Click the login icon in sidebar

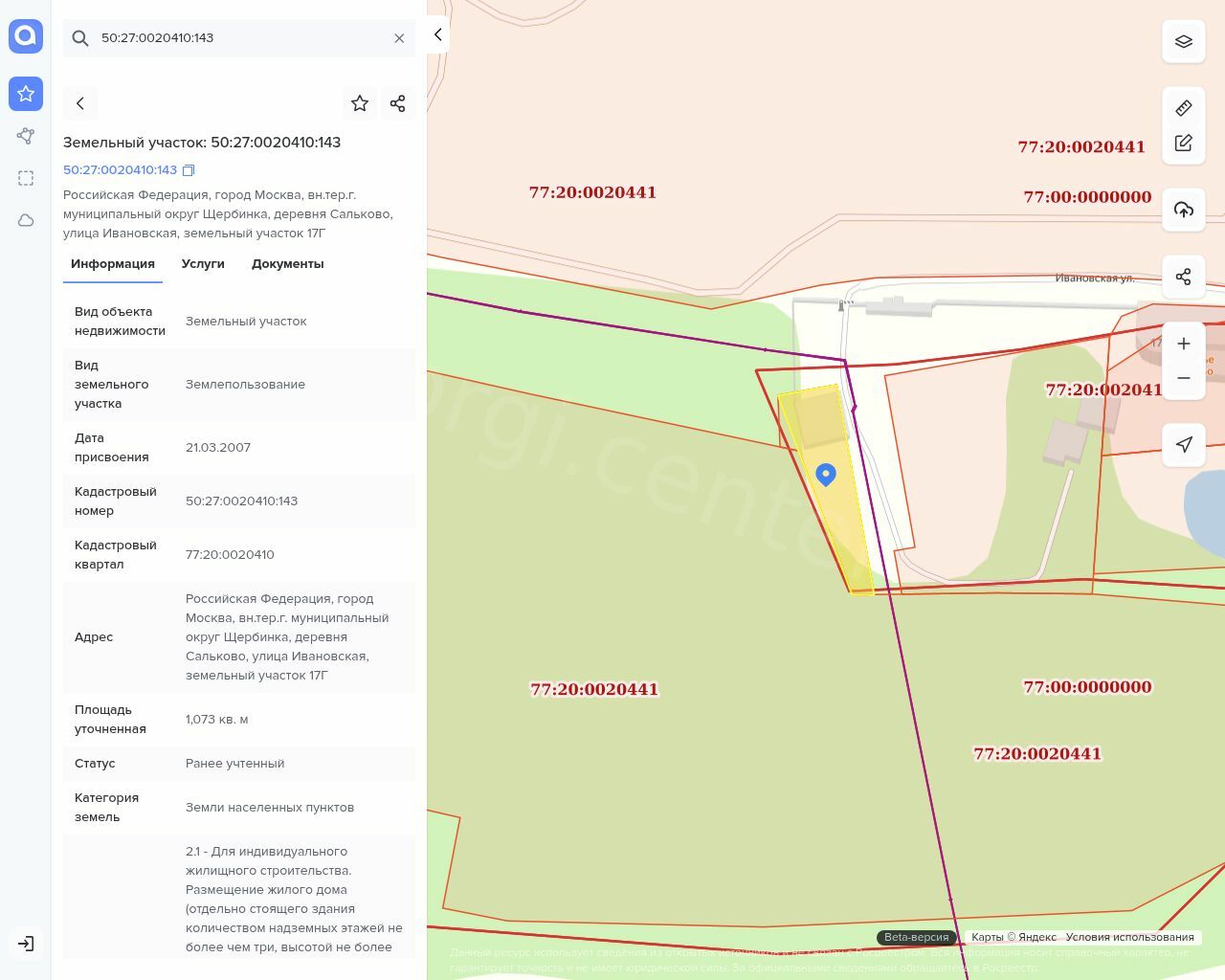pyautogui.click(x=26, y=944)
